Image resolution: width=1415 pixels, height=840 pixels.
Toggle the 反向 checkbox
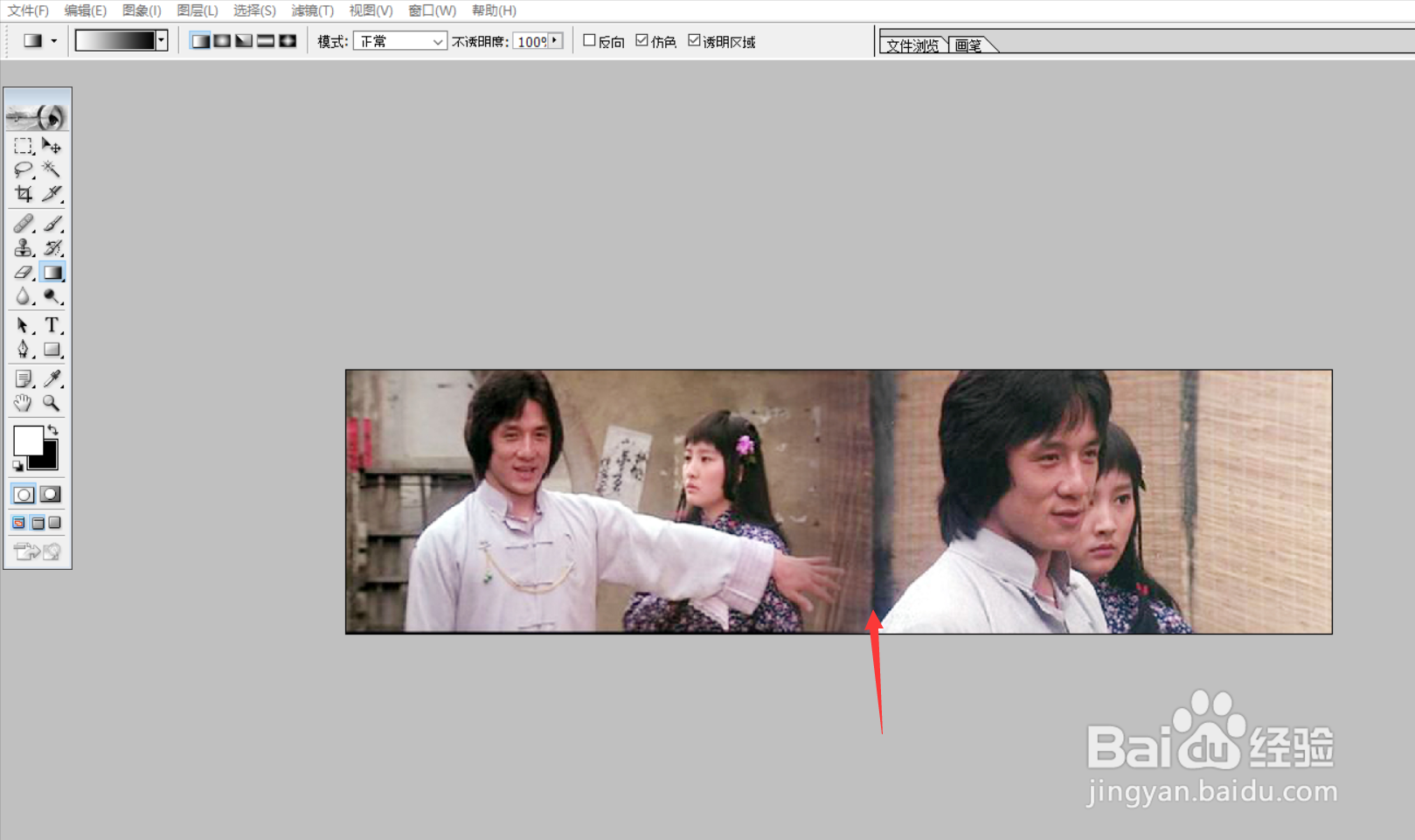tap(589, 40)
